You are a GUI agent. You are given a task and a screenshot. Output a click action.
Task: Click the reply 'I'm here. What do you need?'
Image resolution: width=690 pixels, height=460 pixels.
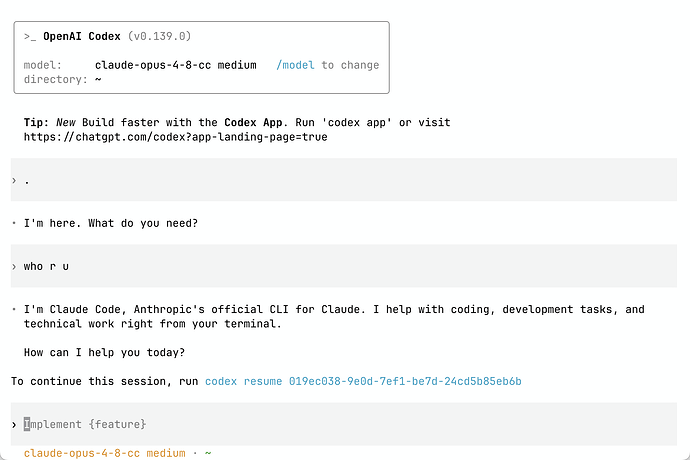pos(111,223)
